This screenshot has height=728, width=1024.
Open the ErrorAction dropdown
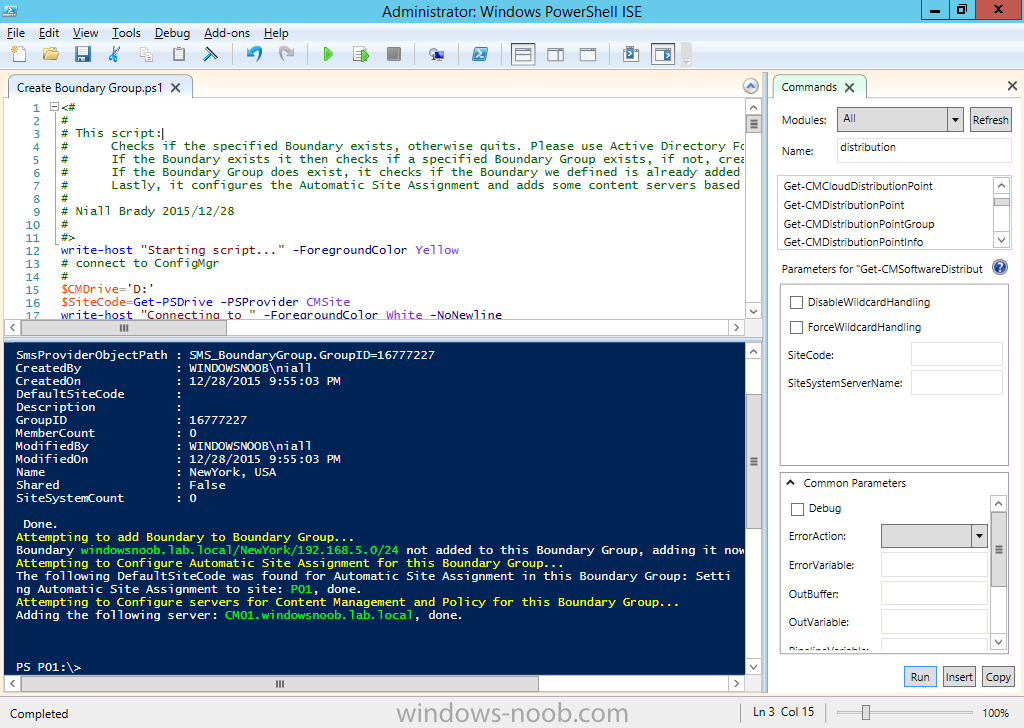tap(979, 536)
